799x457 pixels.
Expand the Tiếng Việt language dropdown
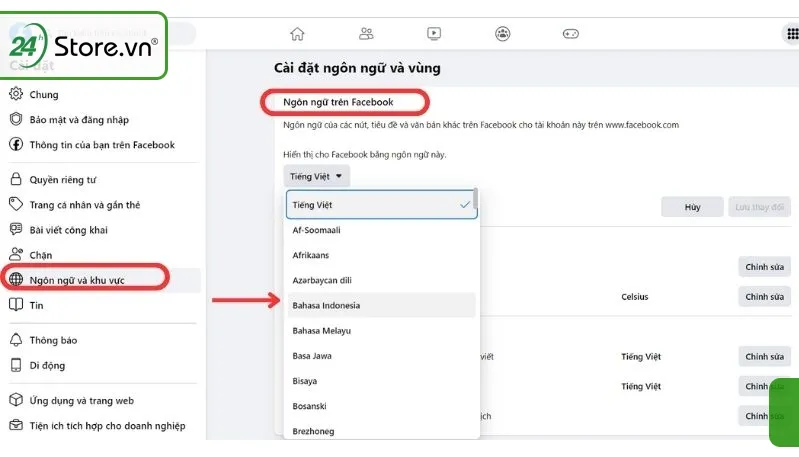point(316,177)
